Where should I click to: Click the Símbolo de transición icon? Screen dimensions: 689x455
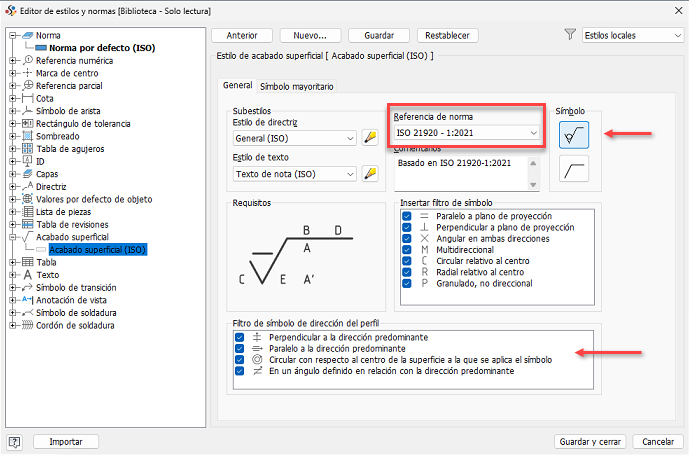[x=28, y=288]
